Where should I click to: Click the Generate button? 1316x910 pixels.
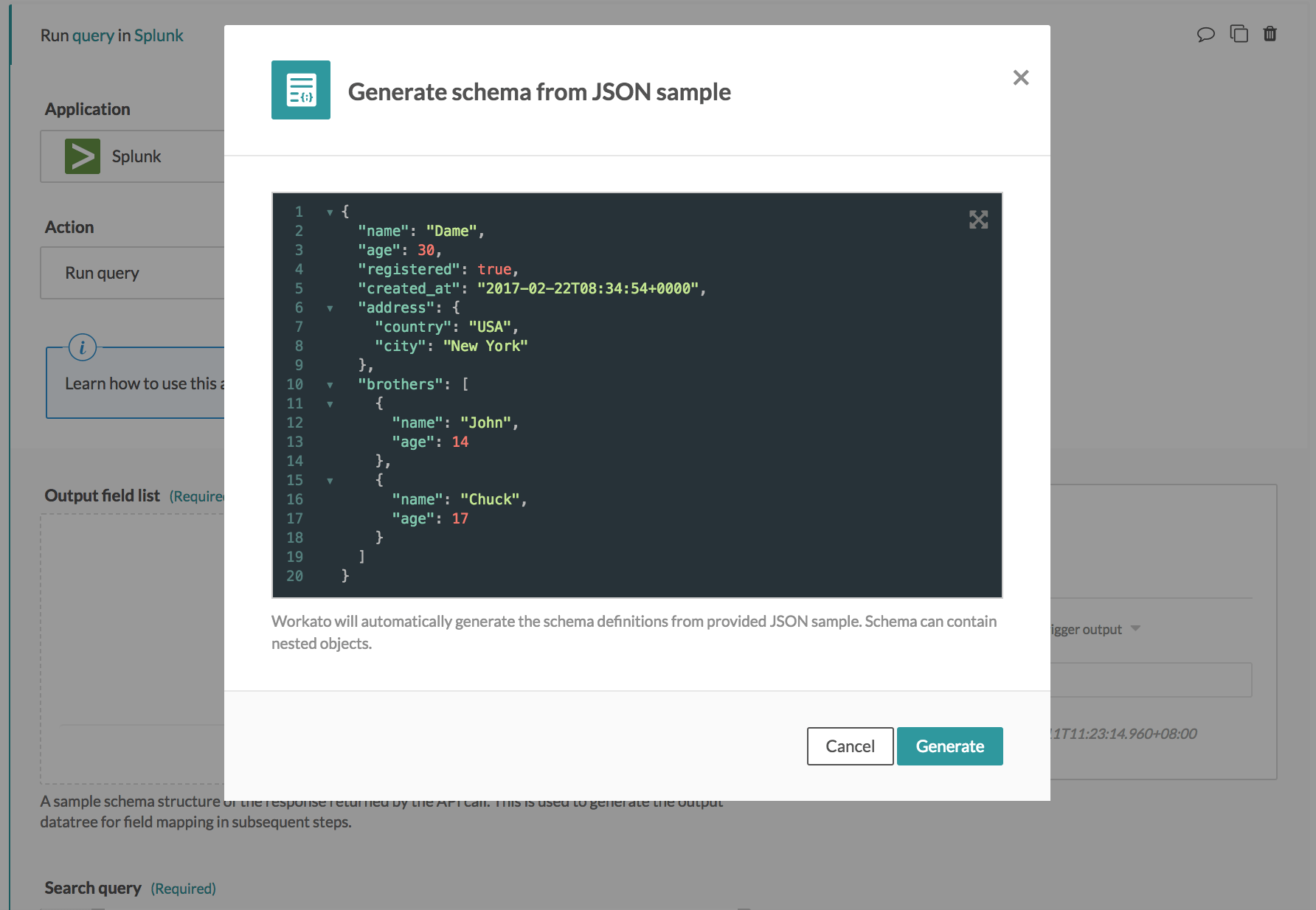[949, 746]
